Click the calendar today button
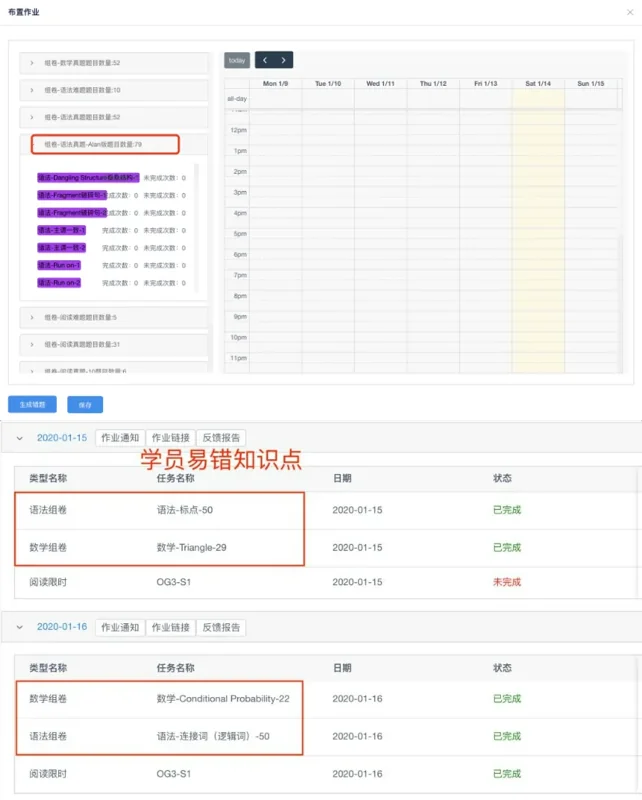The height and width of the screenshot is (800, 642). point(237,60)
